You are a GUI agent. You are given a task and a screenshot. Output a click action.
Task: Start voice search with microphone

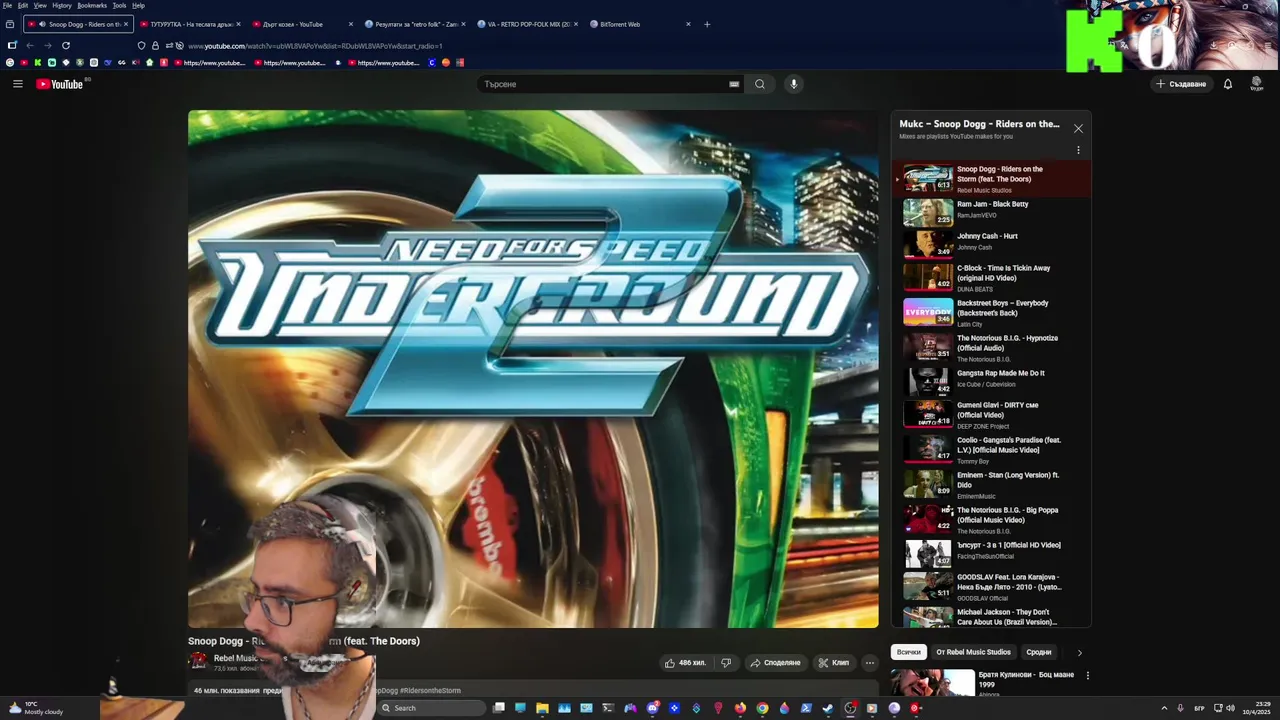[794, 84]
